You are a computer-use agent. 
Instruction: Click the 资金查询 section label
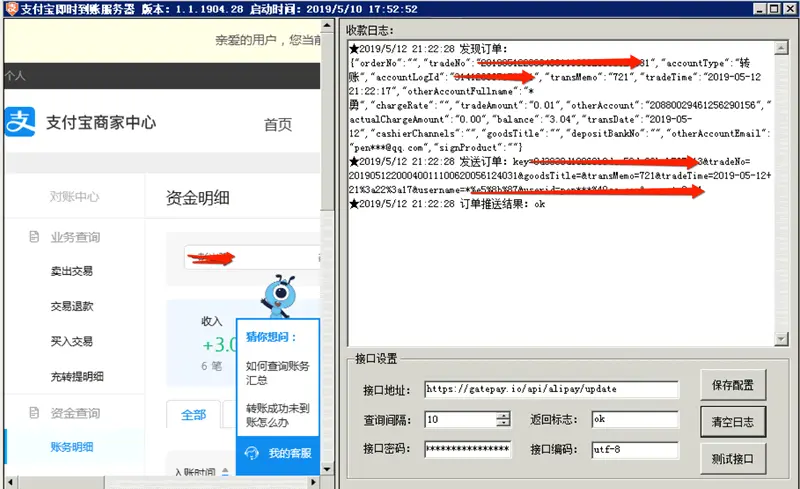(x=76, y=413)
